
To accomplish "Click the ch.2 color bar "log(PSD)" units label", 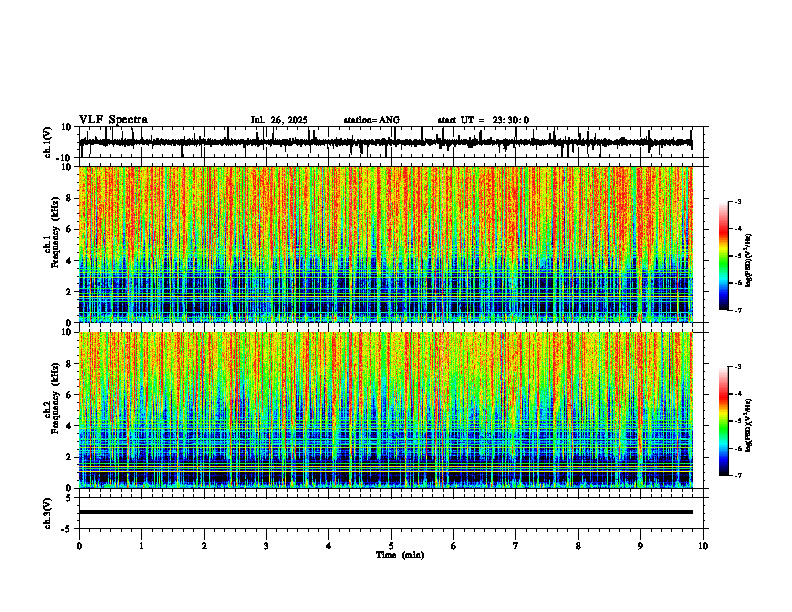I will coord(748,425).
